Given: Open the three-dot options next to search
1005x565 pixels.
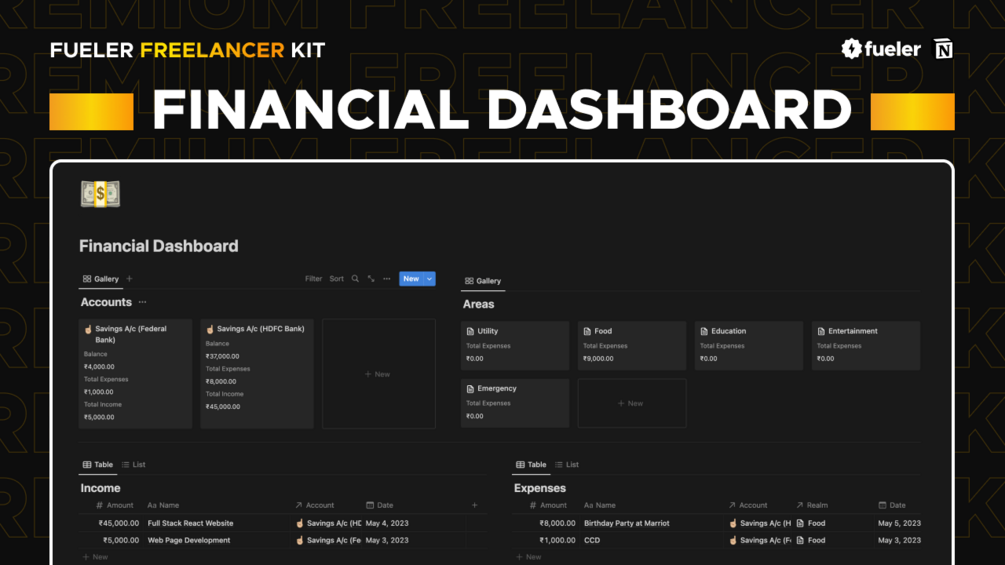Looking at the screenshot, I should pyautogui.click(x=386, y=279).
